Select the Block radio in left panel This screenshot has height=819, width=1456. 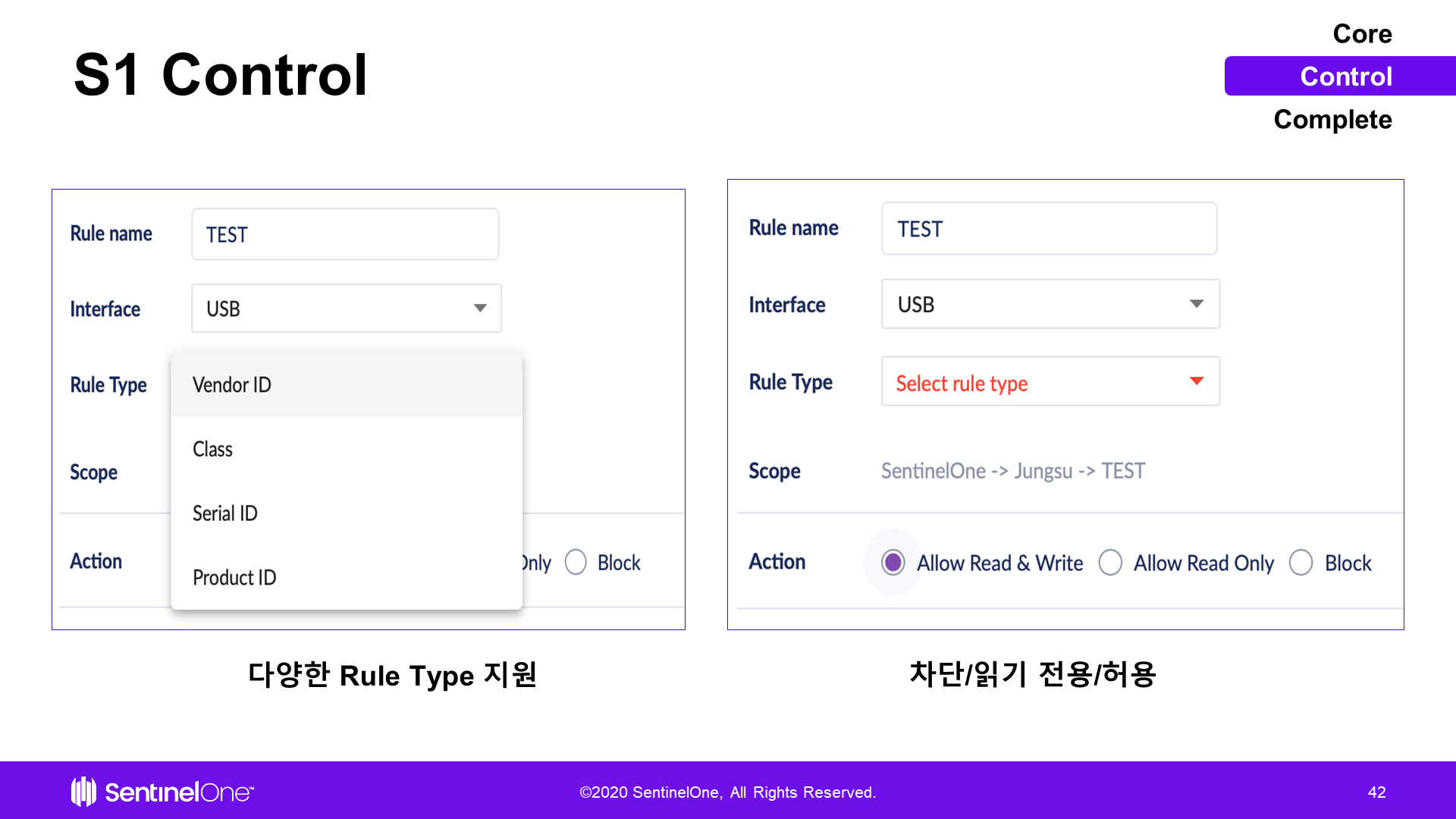576,563
